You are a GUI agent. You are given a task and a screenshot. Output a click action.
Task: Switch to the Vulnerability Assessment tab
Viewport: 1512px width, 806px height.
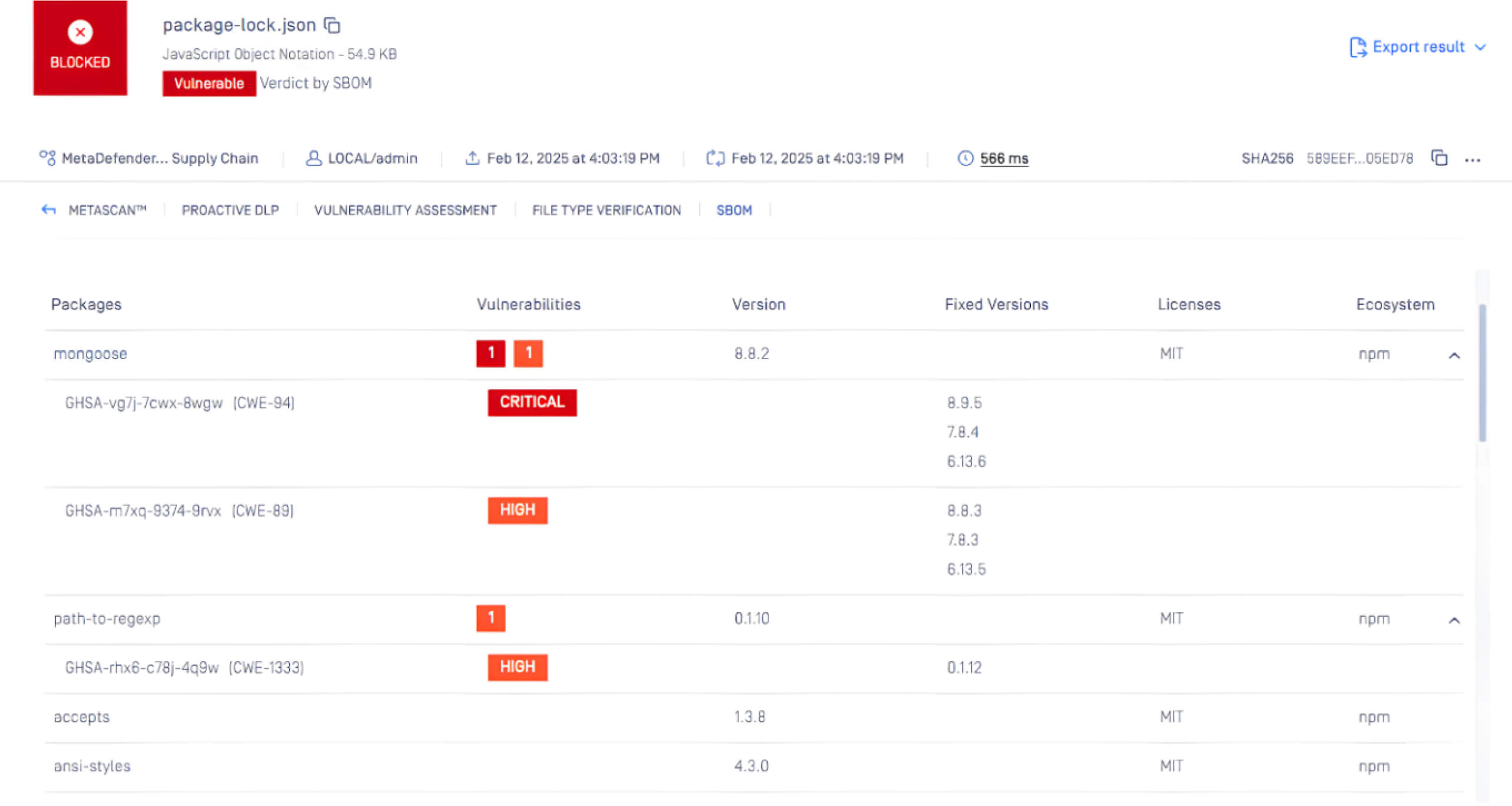pyautogui.click(x=405, y=210)
